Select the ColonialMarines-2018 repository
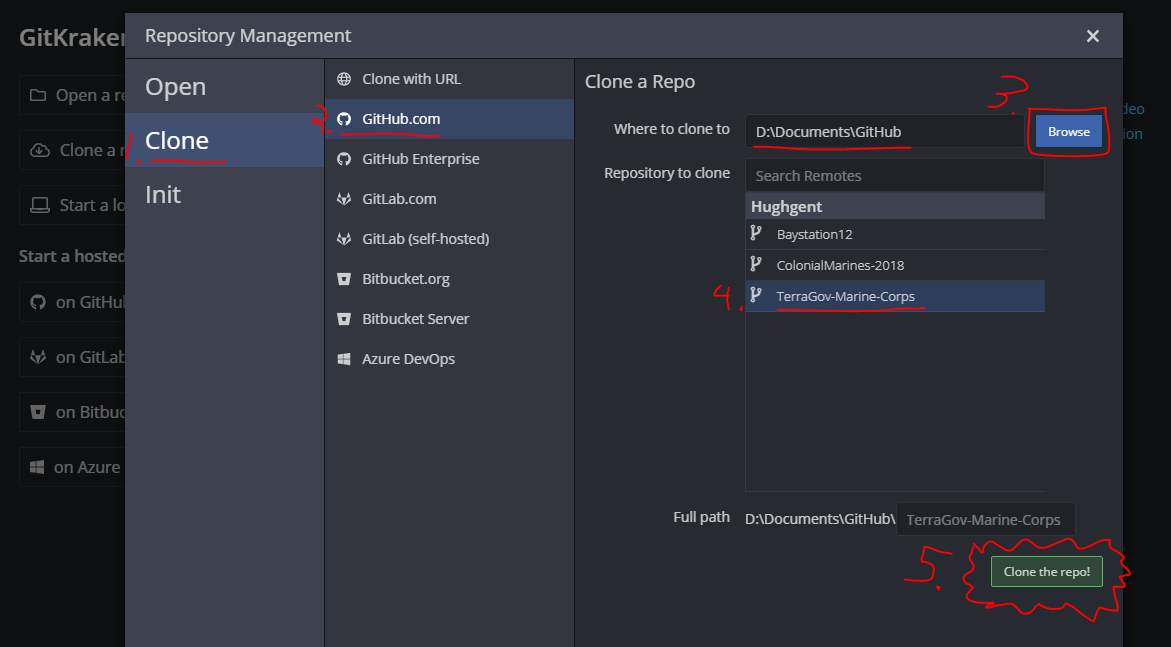 (895, 265)
